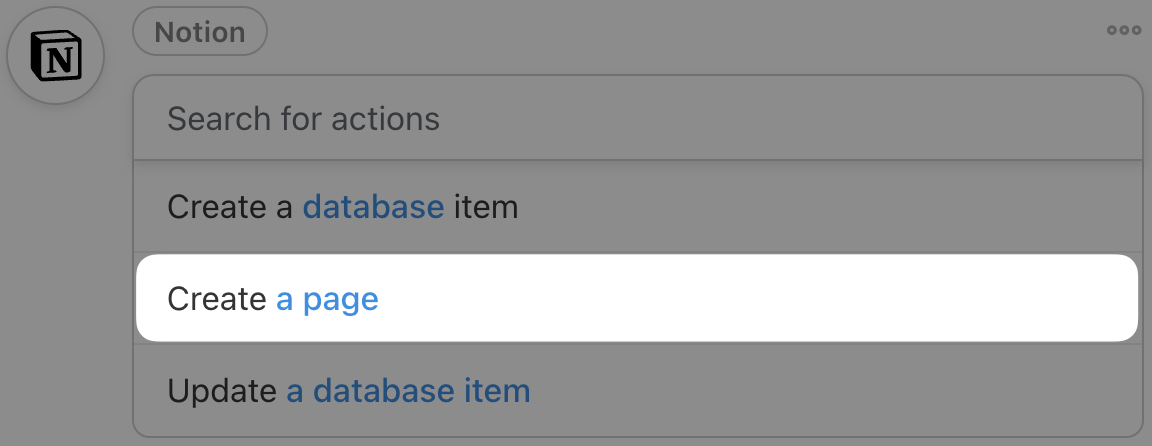Click the Notion label pill
This screenshot has height=446, width=1152.
[200, 31]
